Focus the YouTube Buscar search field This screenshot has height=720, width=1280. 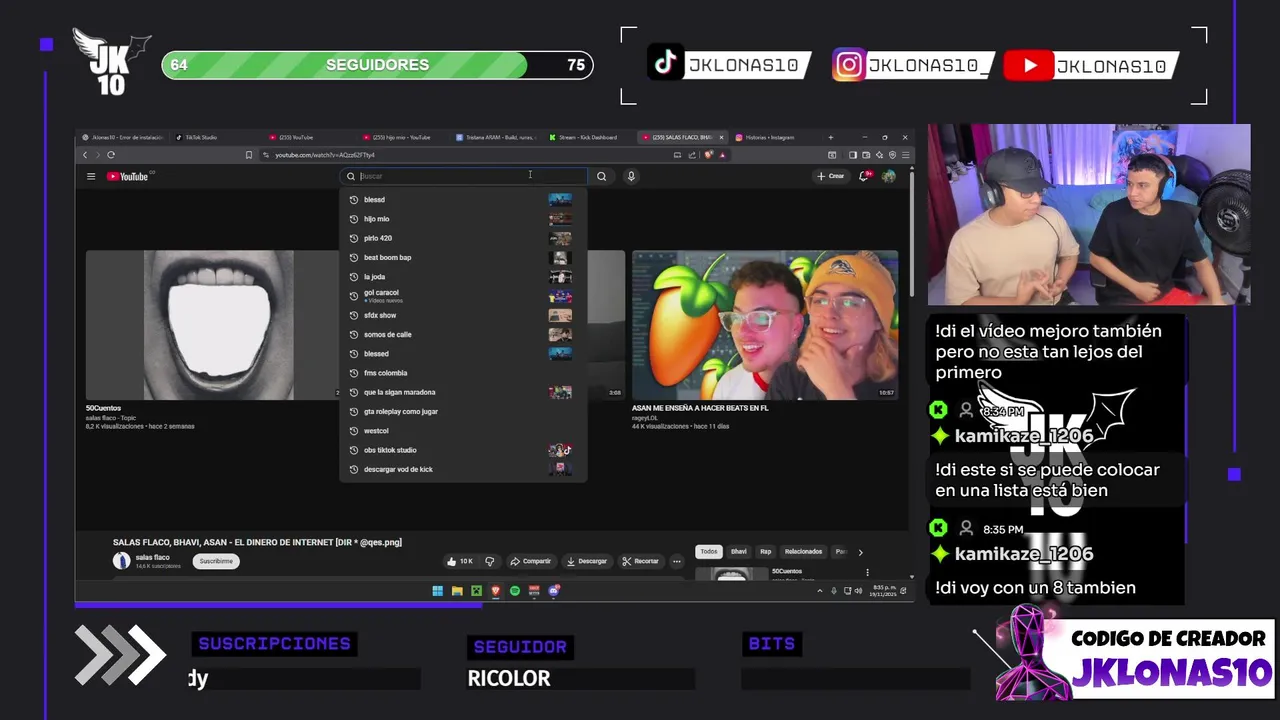[x=465, y=176]
